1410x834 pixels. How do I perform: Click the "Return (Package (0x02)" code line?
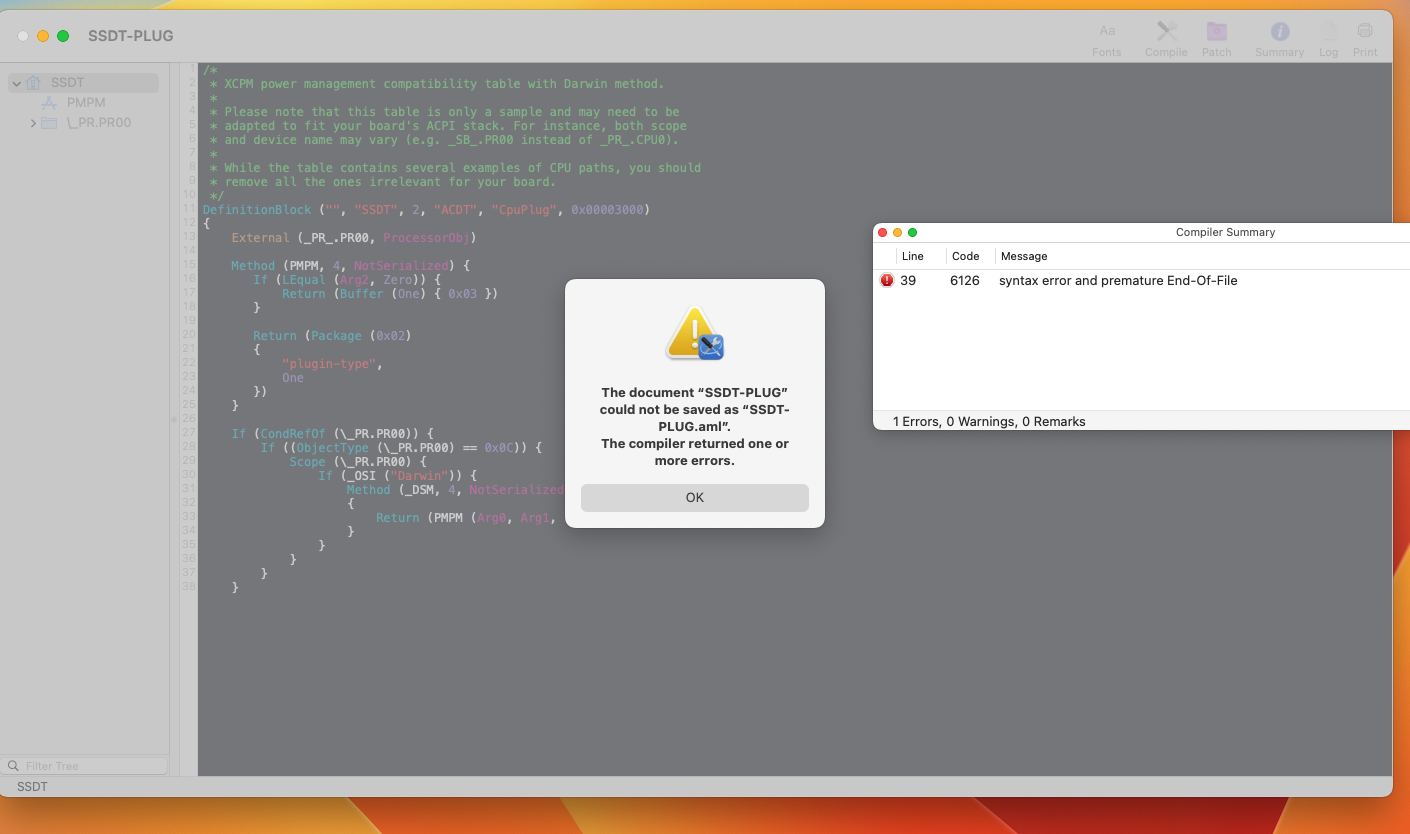tap(332, 336)
